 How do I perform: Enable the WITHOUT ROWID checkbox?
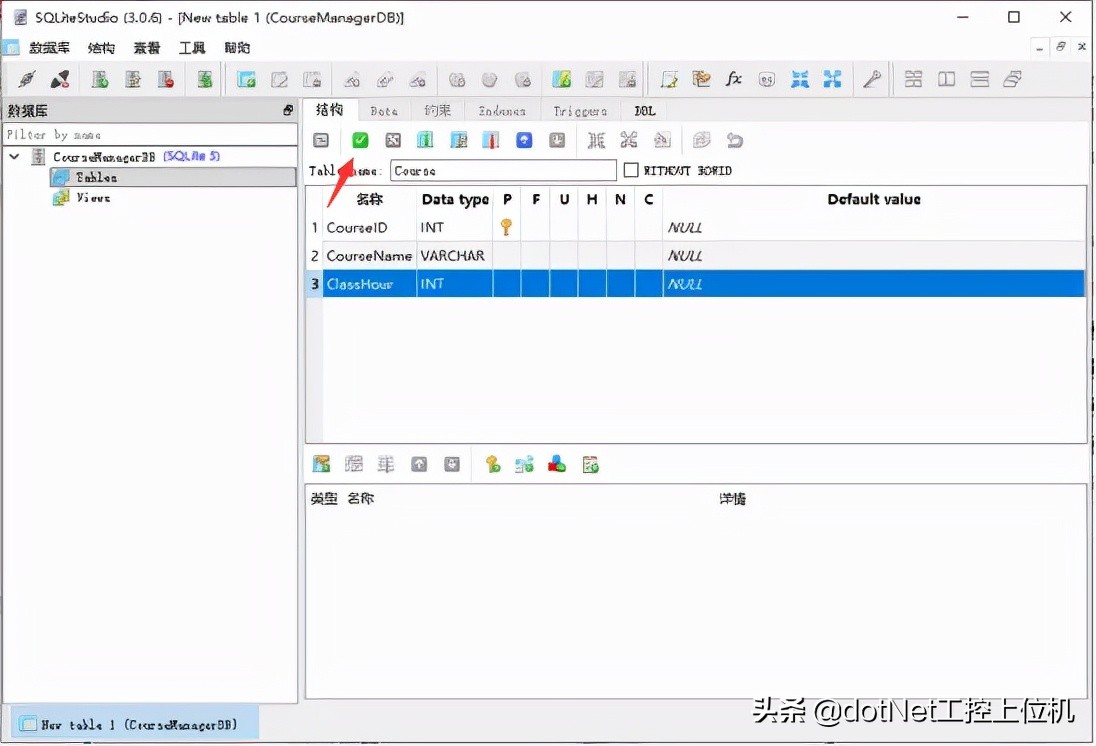pos(631,170)
